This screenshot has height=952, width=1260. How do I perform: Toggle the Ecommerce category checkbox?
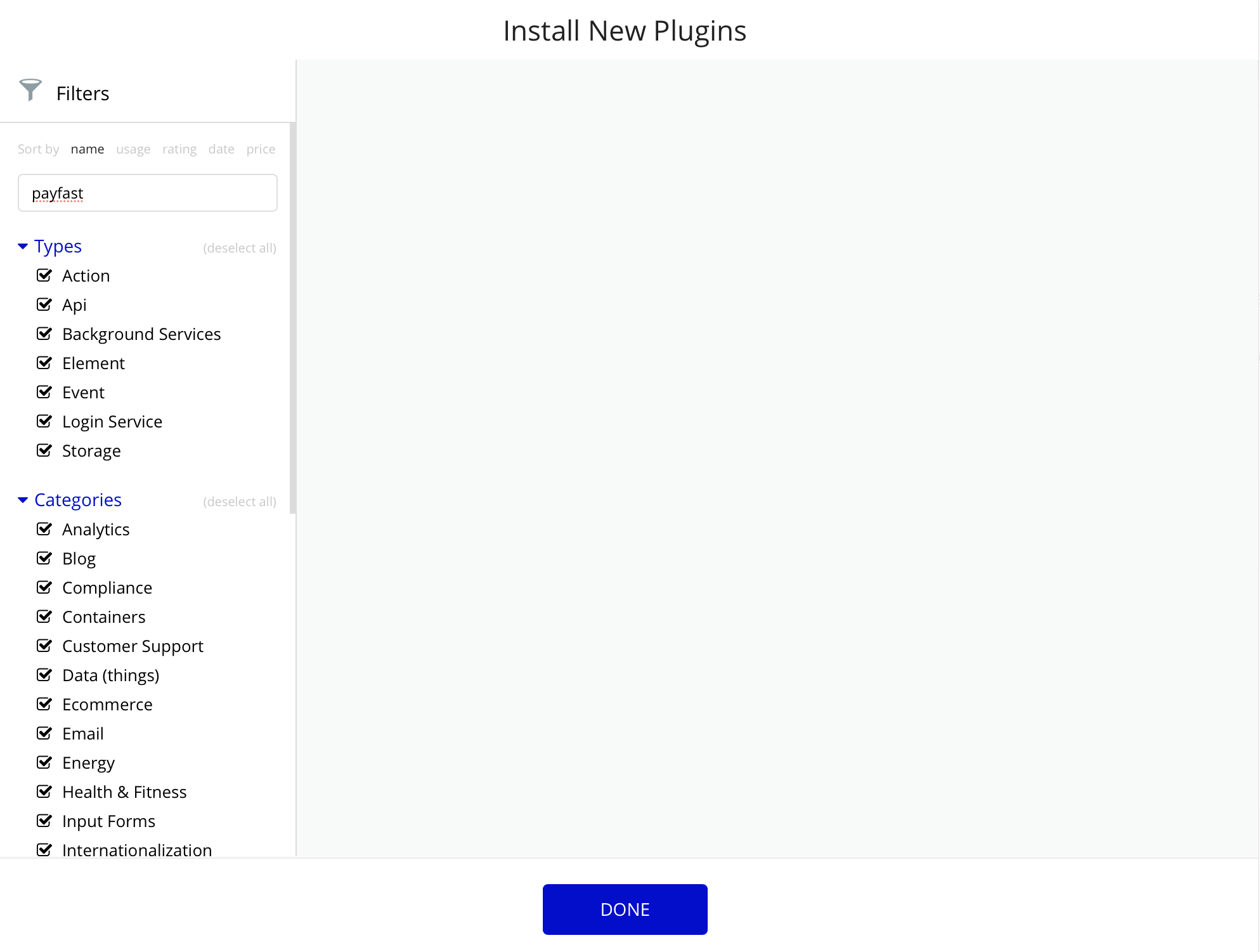tap(44, 704)
